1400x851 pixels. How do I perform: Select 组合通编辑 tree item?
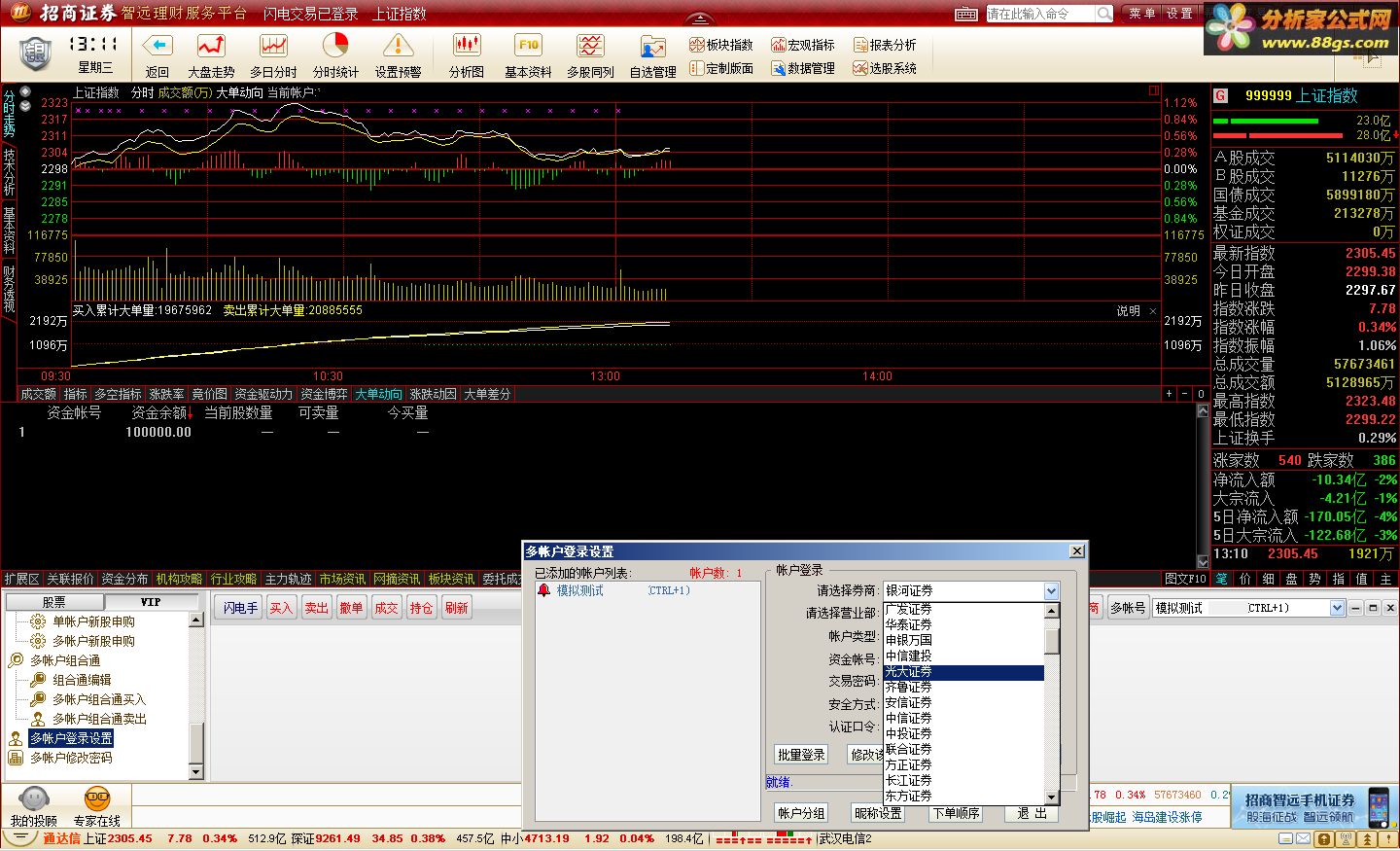pyautogui.click(x=82, y=680)
